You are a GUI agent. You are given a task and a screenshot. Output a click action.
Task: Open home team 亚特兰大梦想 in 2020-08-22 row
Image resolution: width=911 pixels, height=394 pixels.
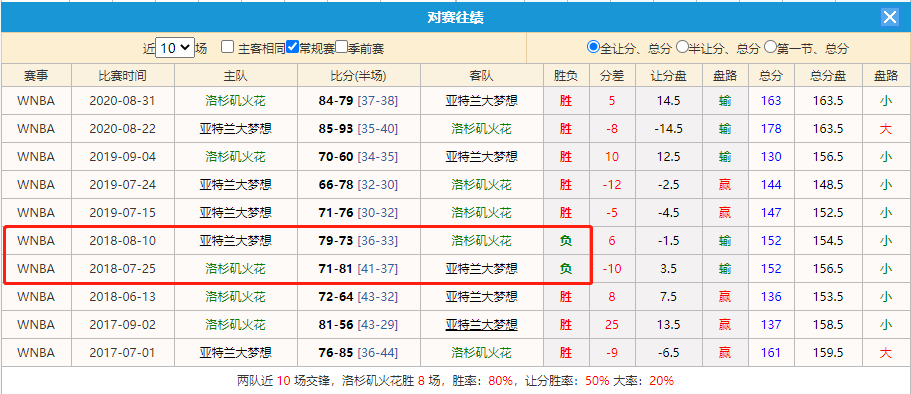tap(235, 129)
